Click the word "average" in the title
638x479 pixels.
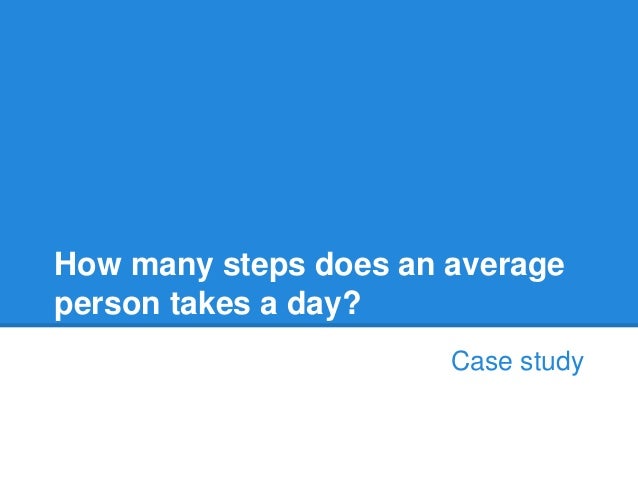tap(504, 267)
